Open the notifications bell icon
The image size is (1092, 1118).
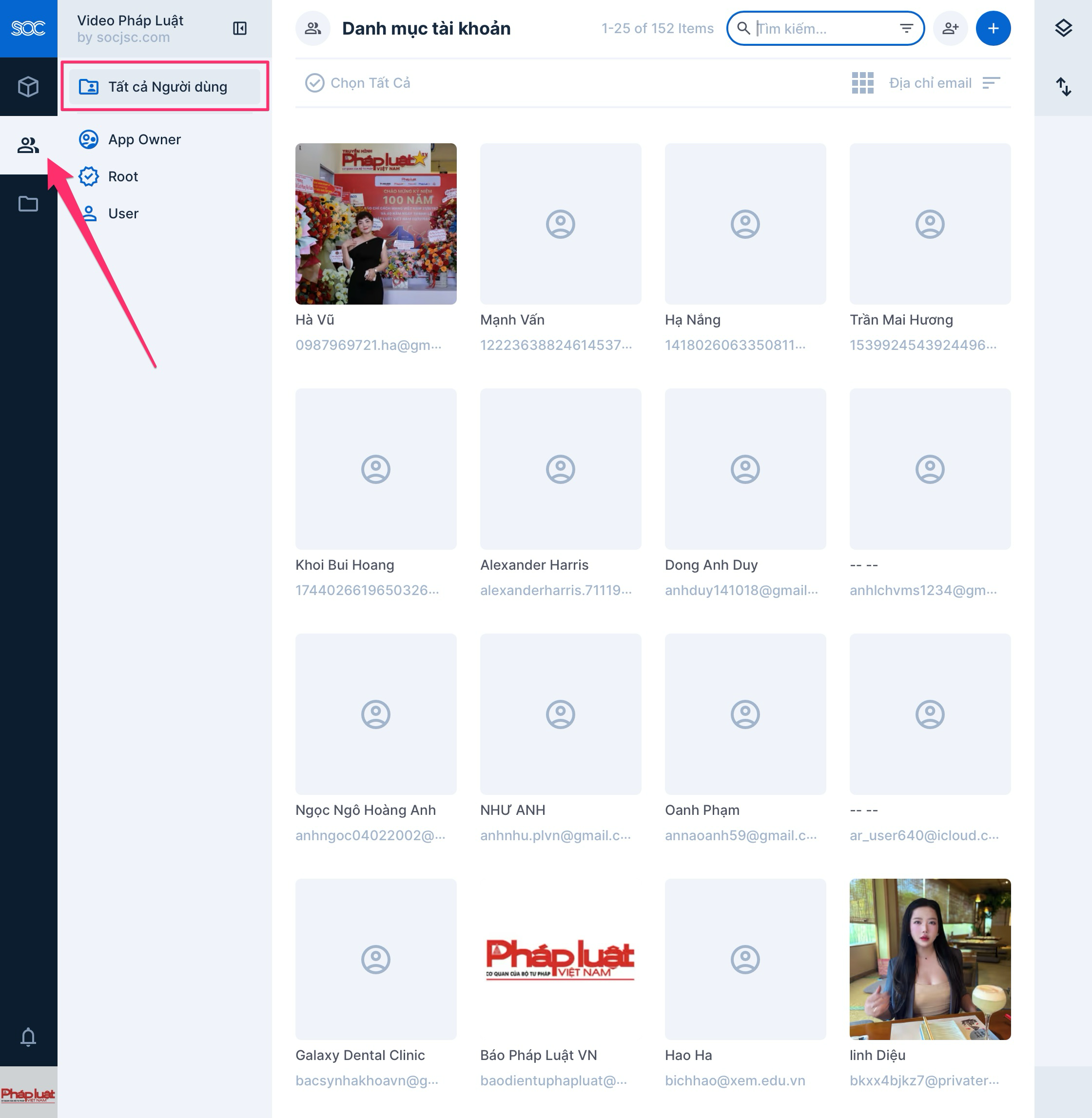pyautogui.click(x=28, y=1037)
